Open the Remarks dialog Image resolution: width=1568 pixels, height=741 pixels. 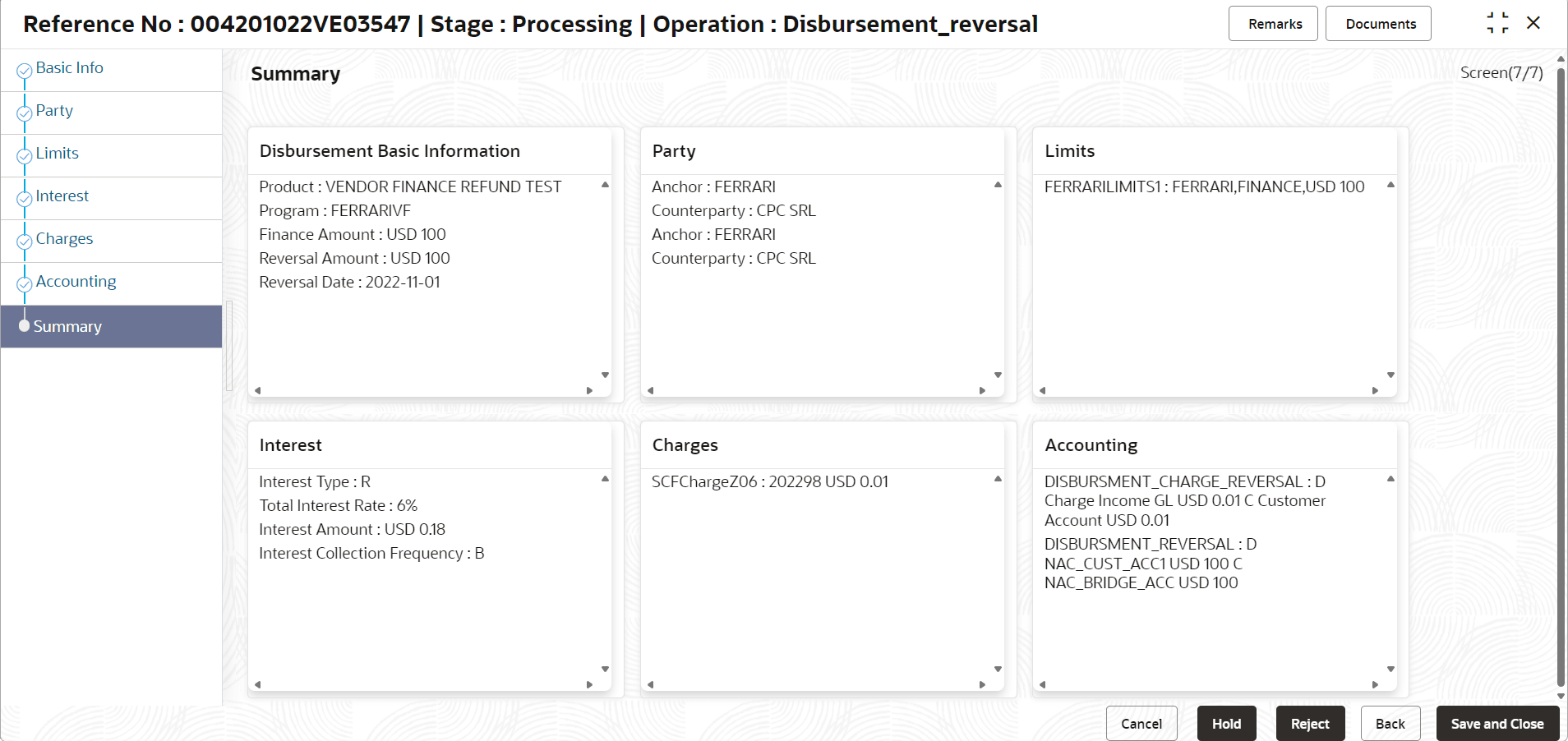[1273, 24]
